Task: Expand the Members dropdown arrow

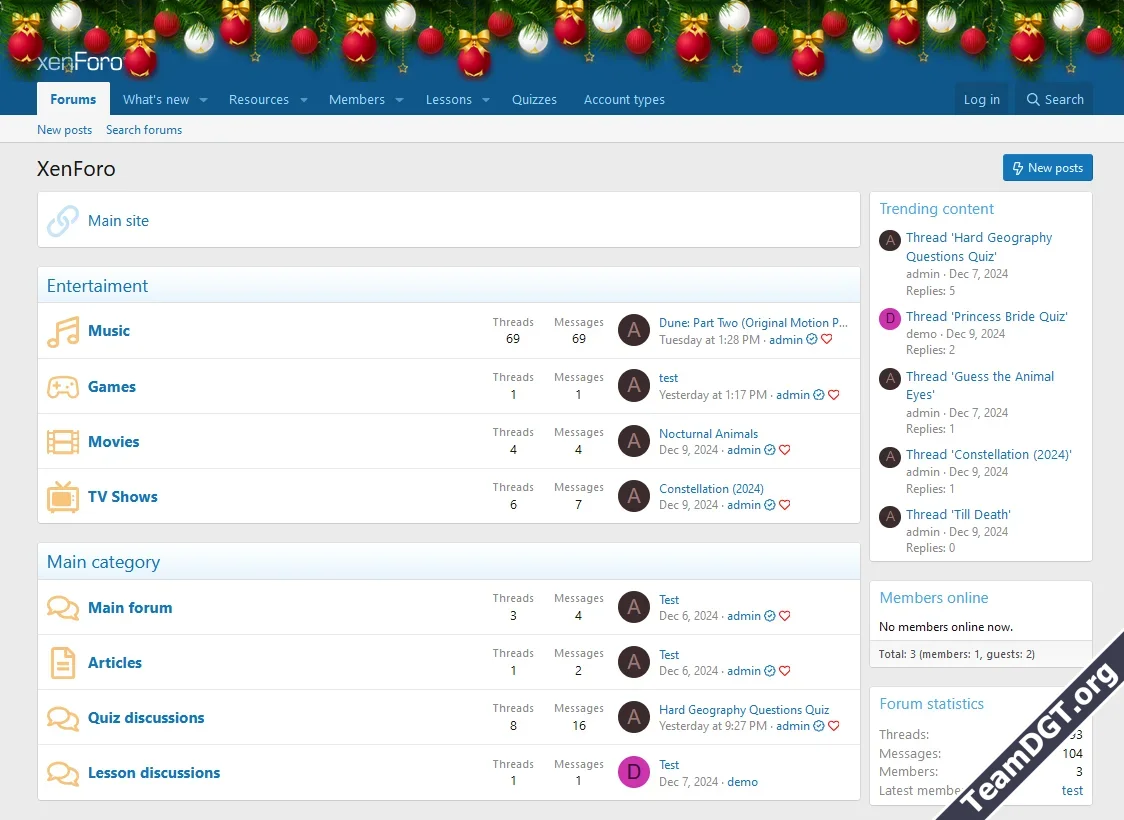Action: (x=399, y=100)
